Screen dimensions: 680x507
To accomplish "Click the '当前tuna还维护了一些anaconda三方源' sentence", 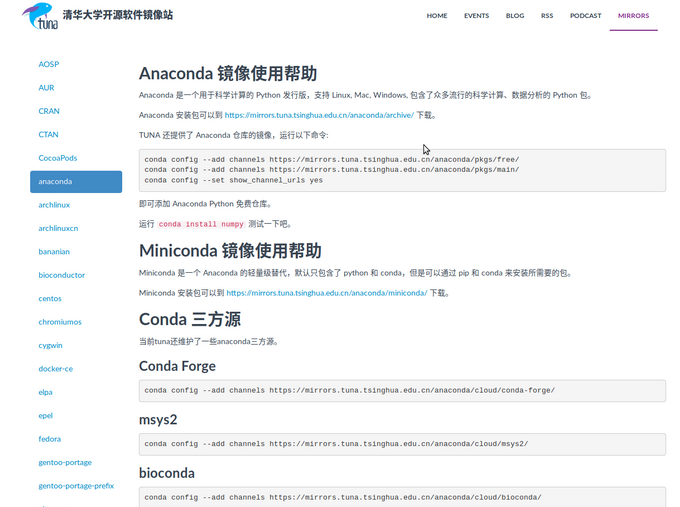I will pyautogui.click(x=208, y=342).
